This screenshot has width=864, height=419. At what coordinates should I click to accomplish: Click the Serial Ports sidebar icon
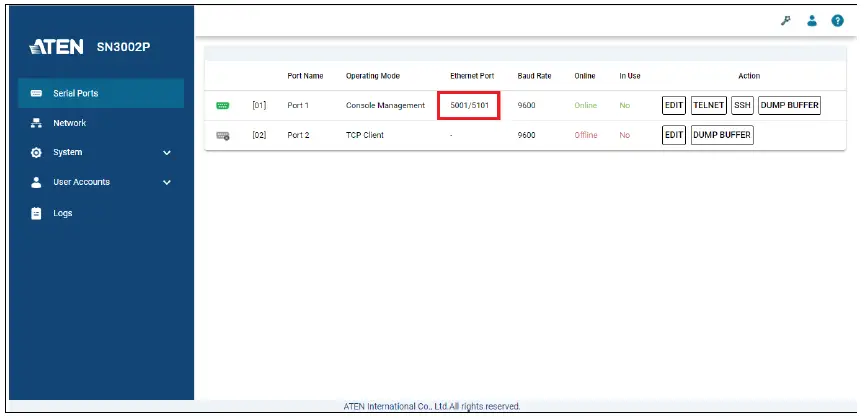[x=36, y=93]
